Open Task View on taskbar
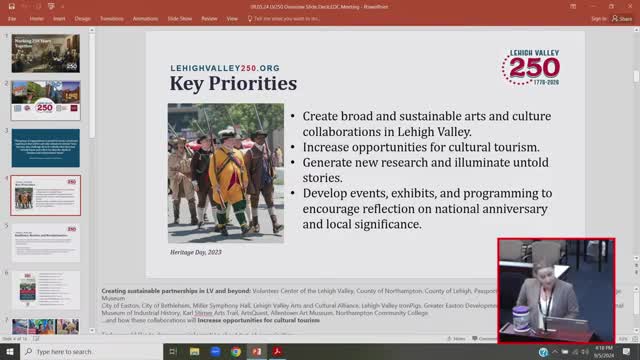This screenshot has height=360, width=640. 173,351
